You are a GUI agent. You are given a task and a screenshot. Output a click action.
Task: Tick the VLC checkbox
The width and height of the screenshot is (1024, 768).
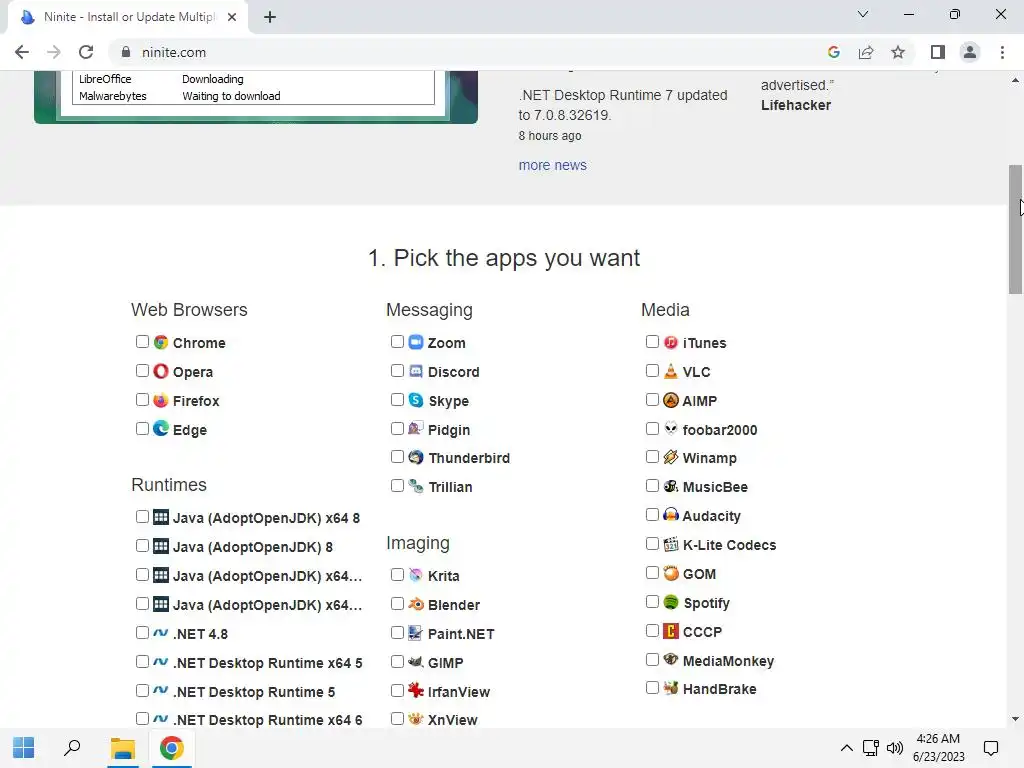pos(652,370)
